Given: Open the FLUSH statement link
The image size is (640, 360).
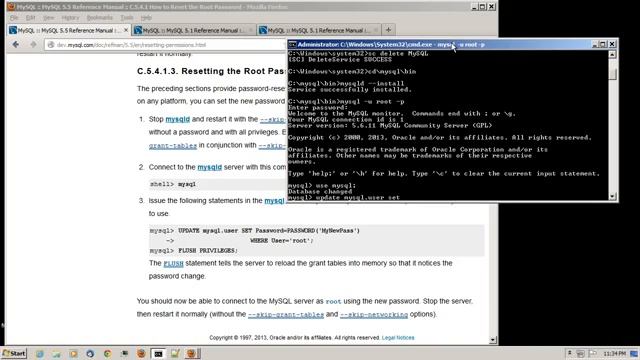Looking at the screenshot, I should [173, 264].
